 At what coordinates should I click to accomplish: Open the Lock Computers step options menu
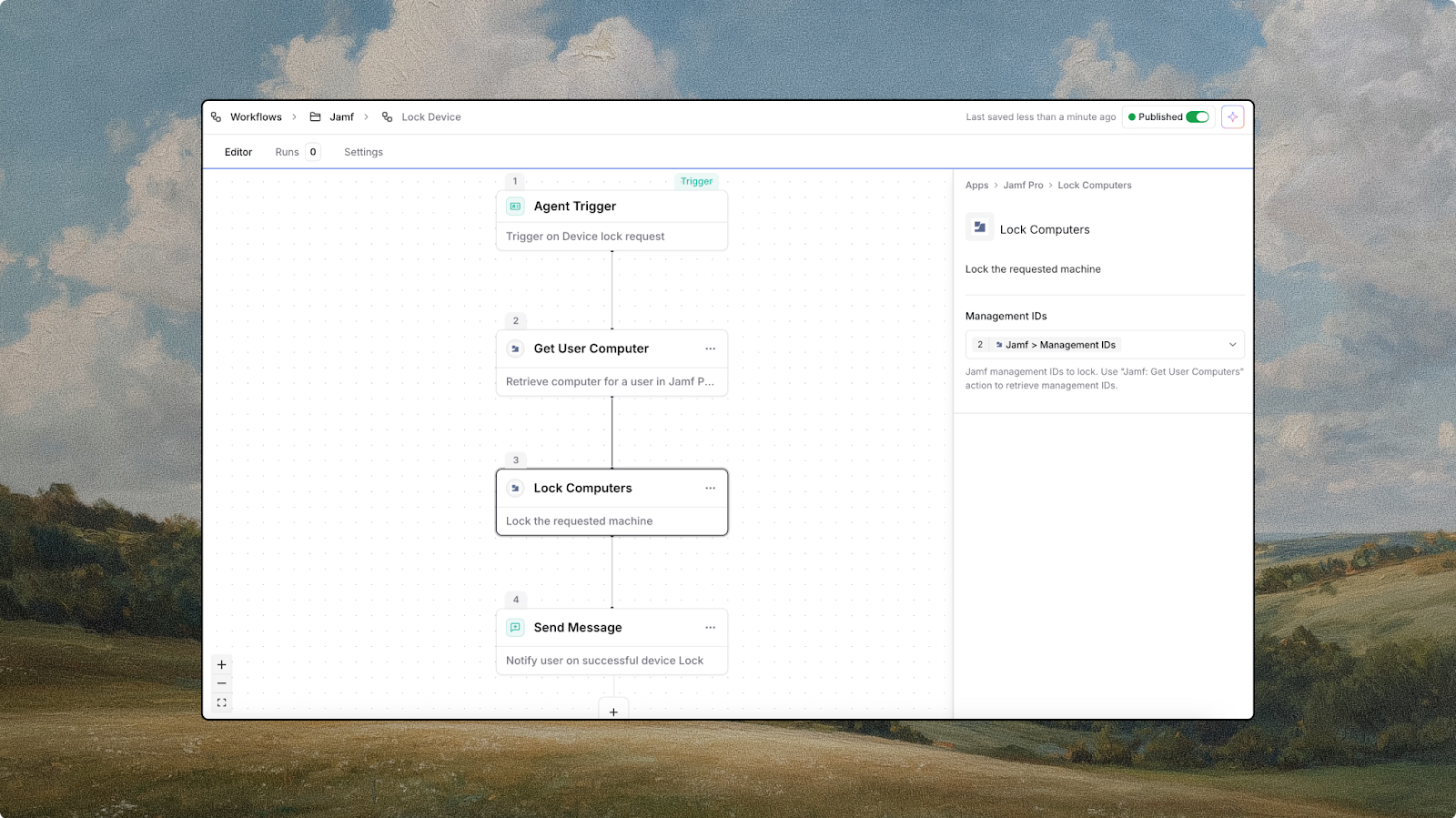(x=710, y=489)
